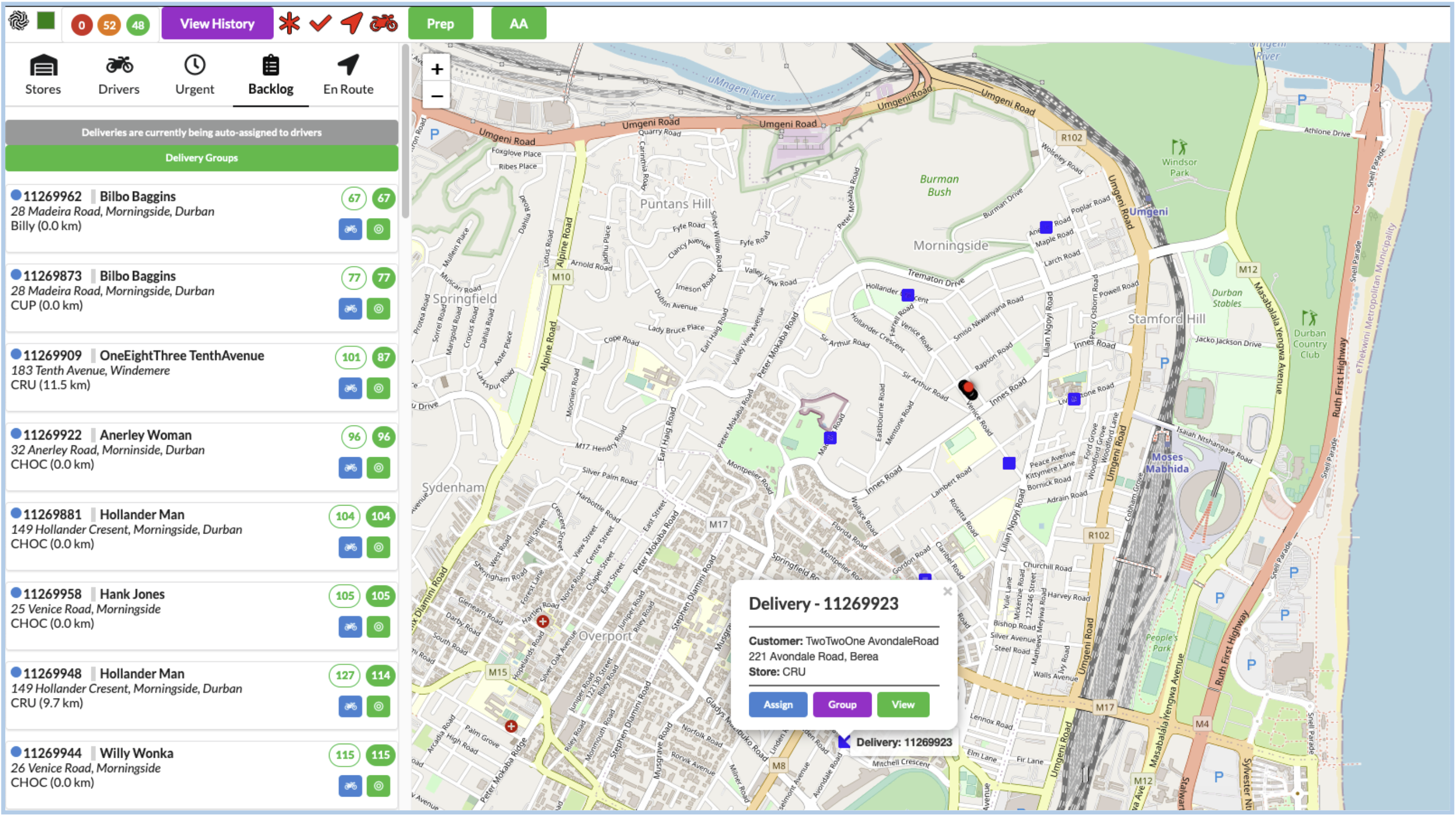Image resolution: width=1456 pixels, height=819 pixels.
Task: Switch to the En Route tab
Action: [348, 75]
